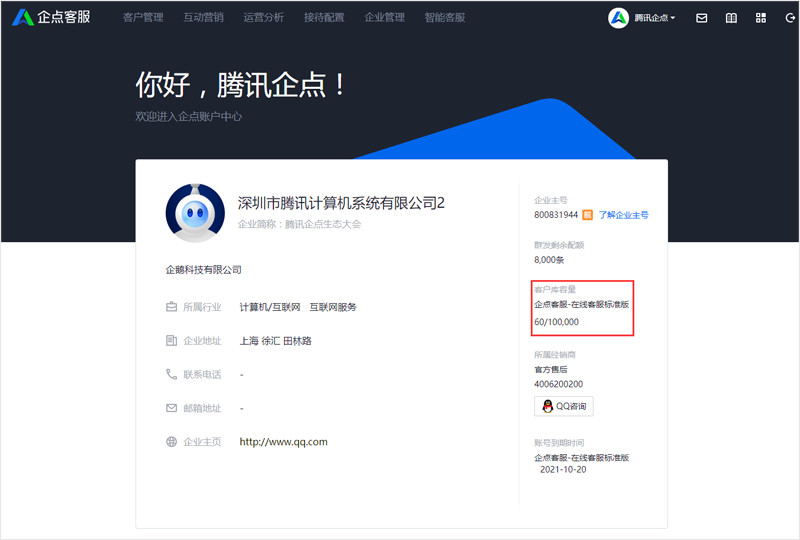The image size is (800, 540).
Task: Open the 互动营销 menu
Action: click(203, 17)
